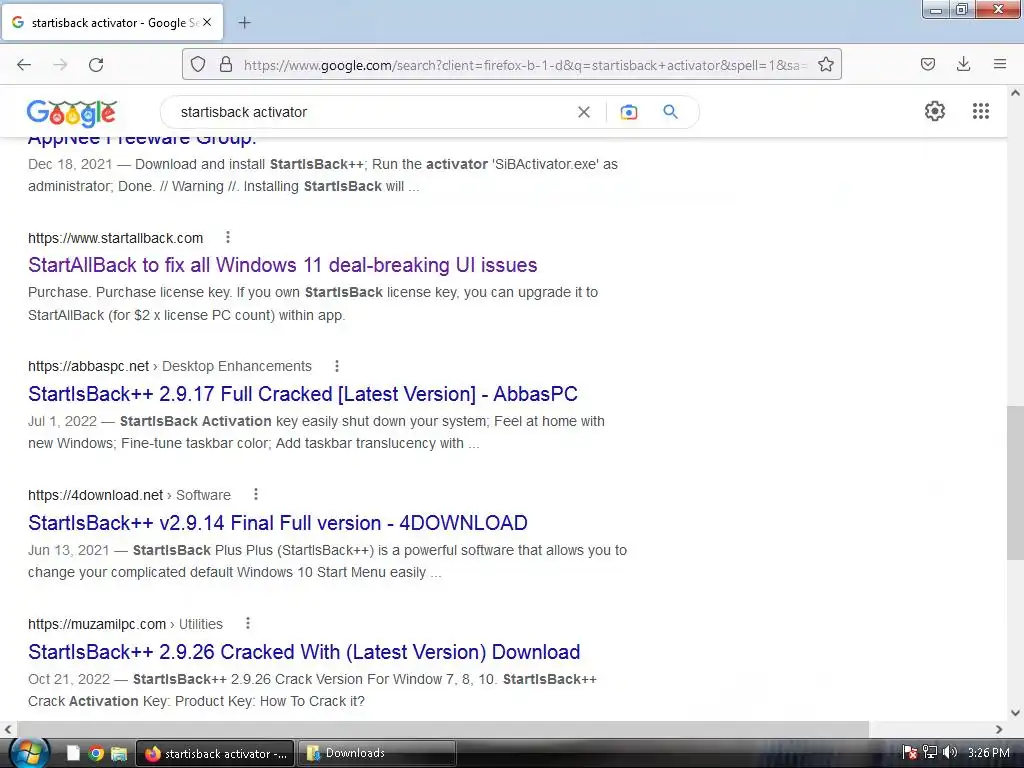This screenshot has height=768, width=1024.
Task: Click the https://www.startallback.com URL text
Action: (x=116, y=238)
